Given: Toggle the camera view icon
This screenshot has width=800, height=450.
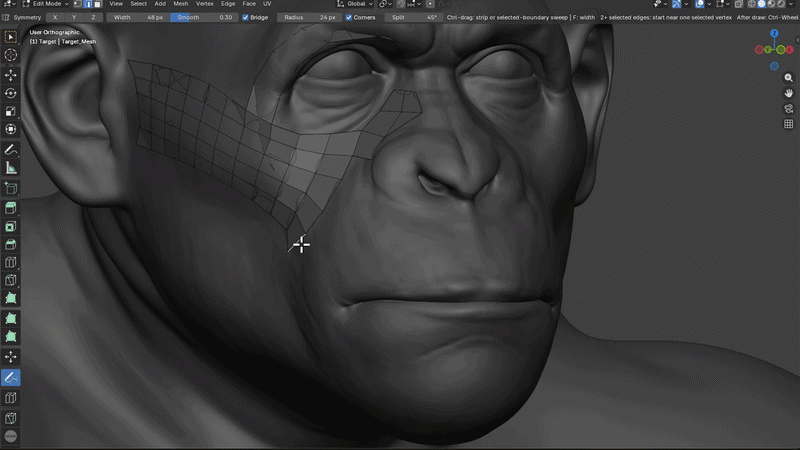Looking at the screenshot, I should click(788, 109).
